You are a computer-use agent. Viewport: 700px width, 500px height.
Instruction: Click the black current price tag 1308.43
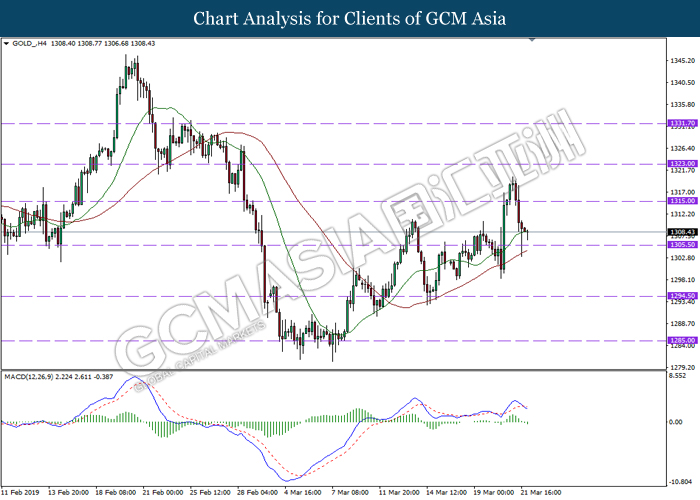pos(682,232)
